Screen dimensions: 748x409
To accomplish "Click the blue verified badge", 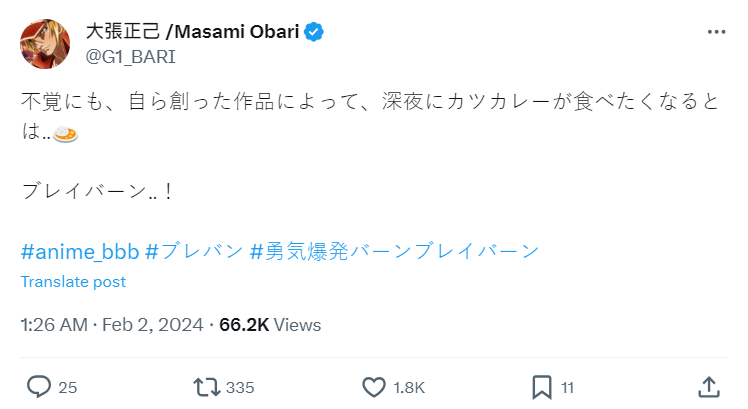I will click(315, 32).
